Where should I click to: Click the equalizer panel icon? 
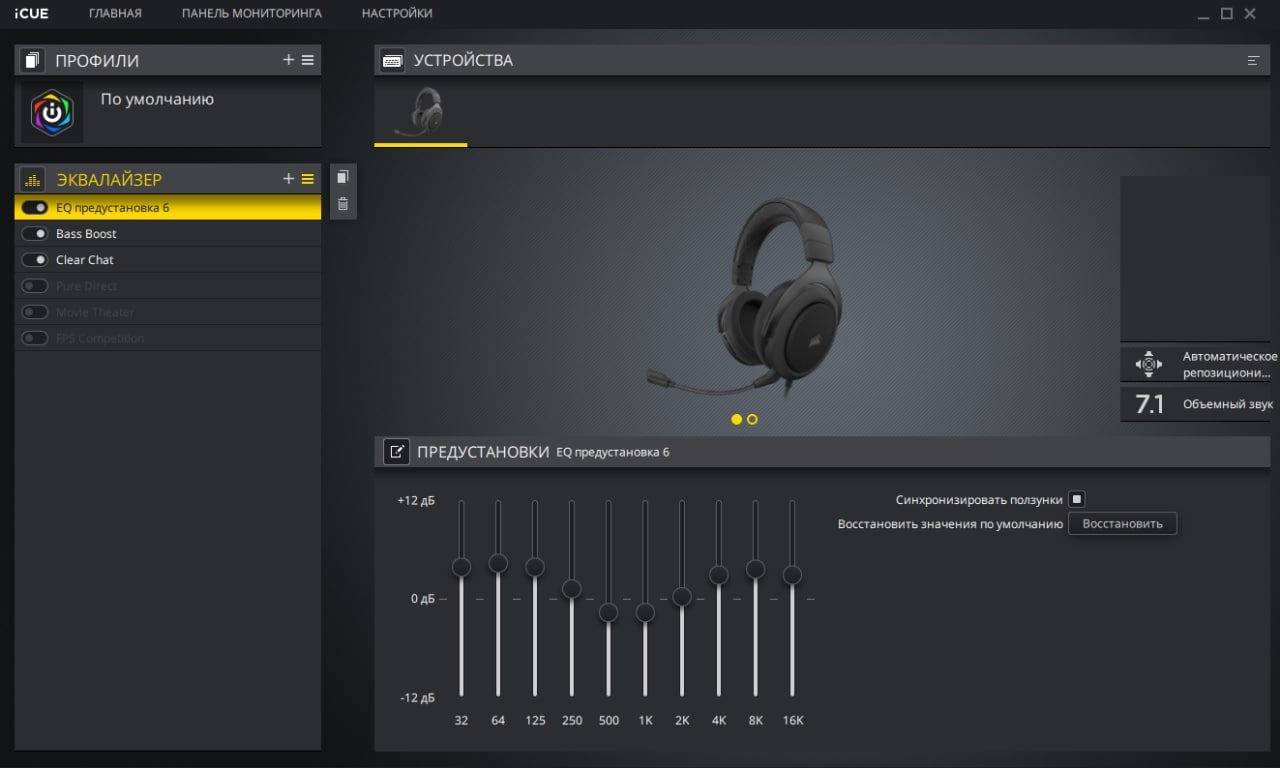click(32, 179)
